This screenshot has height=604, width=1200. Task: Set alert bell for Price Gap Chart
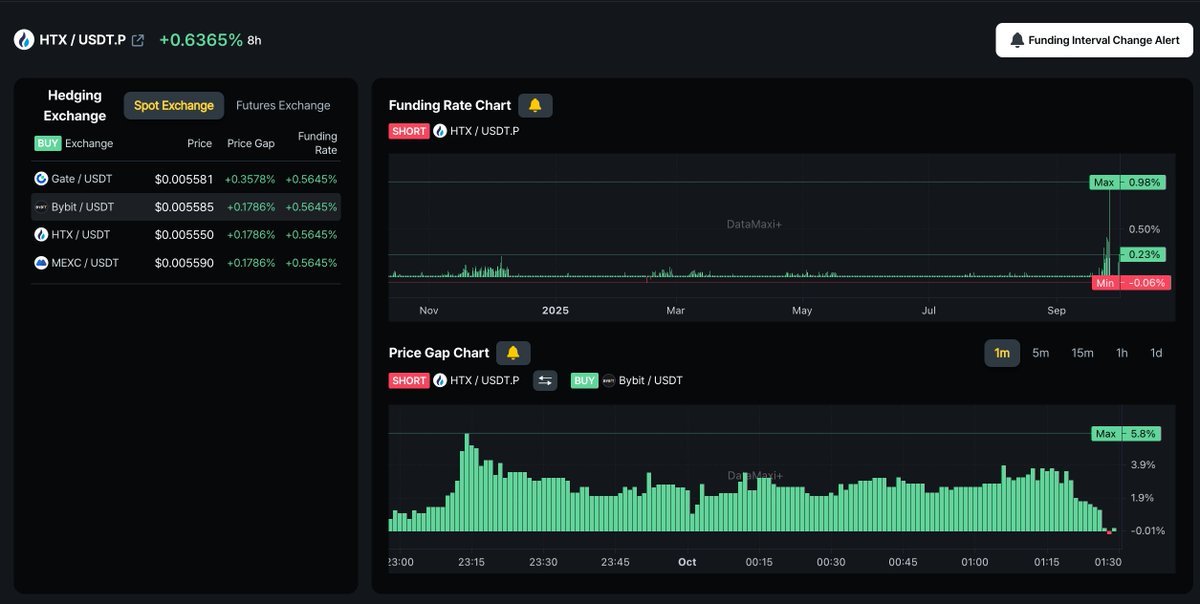[513, 353]
